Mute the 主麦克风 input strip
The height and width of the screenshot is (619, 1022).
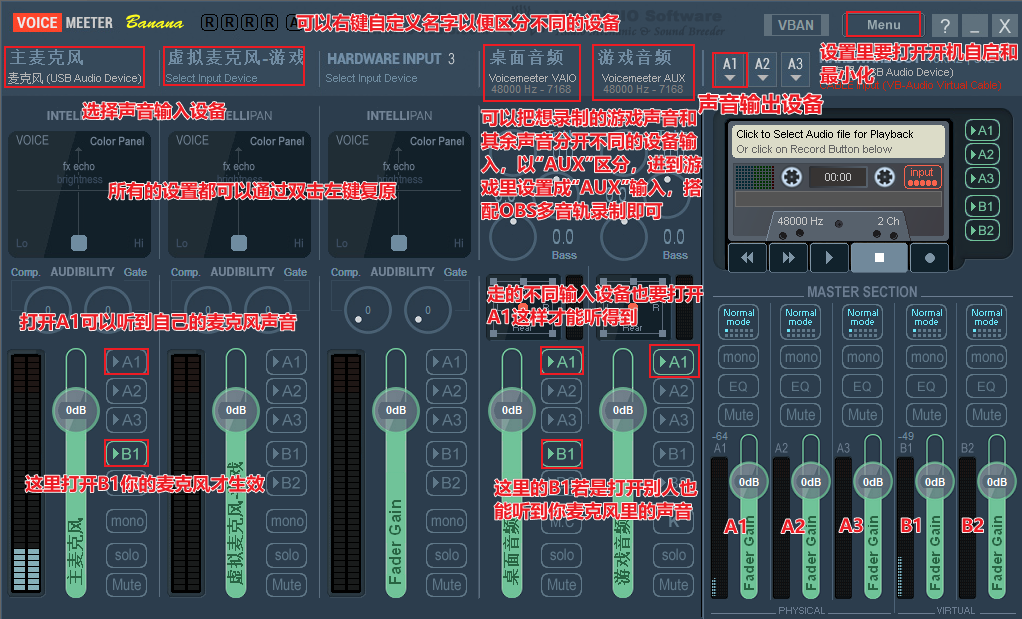[x=127, y=584]
